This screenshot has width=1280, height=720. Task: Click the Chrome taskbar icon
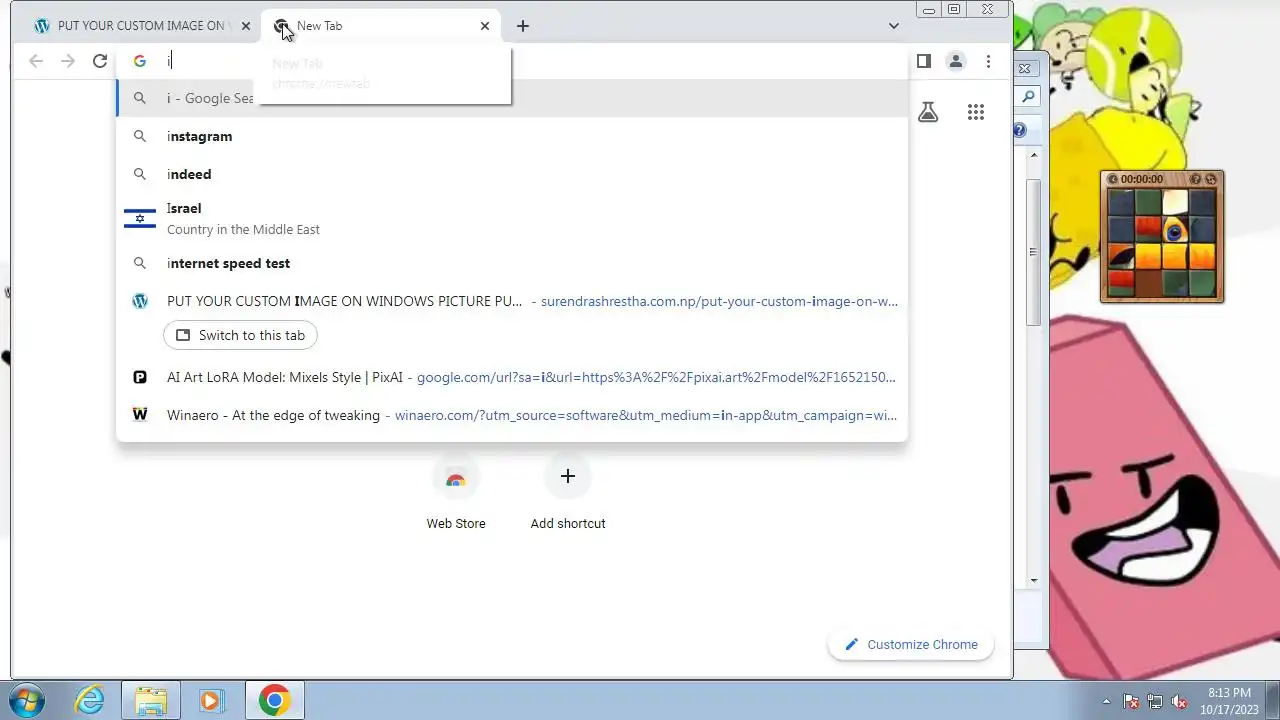pyautogui.click(x=275, y=700)
